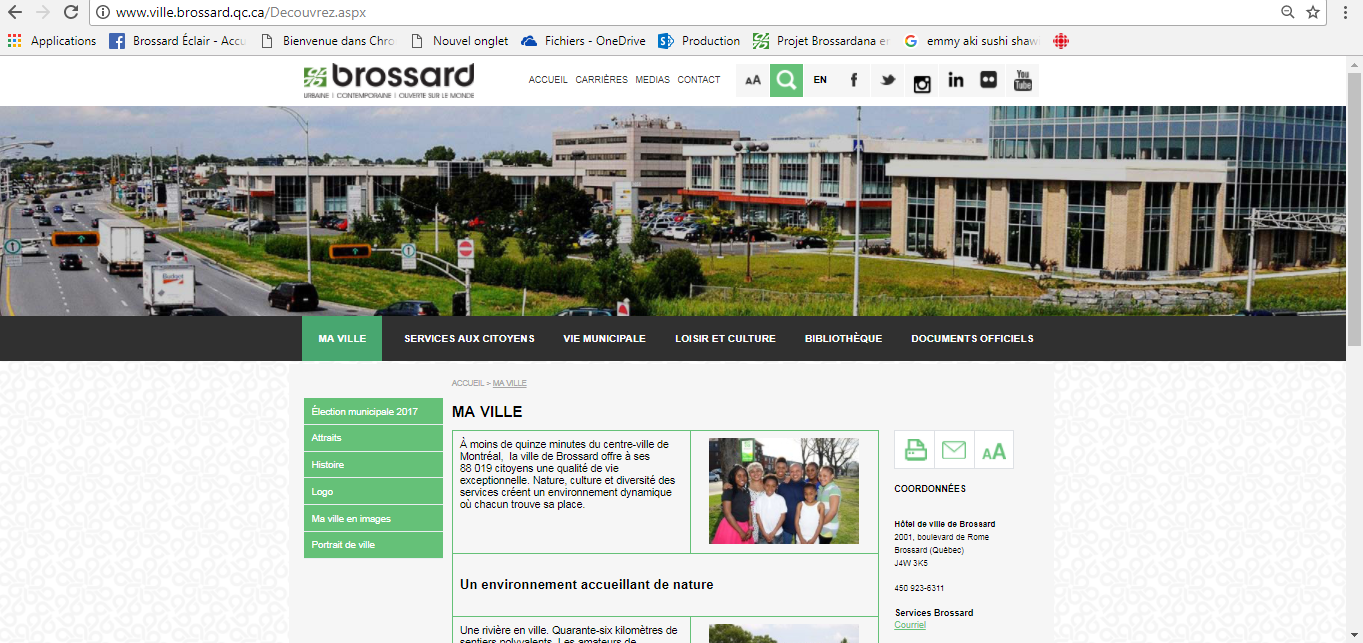
Task: Open the YouTube channel icon
Action: click(1022, 80)
